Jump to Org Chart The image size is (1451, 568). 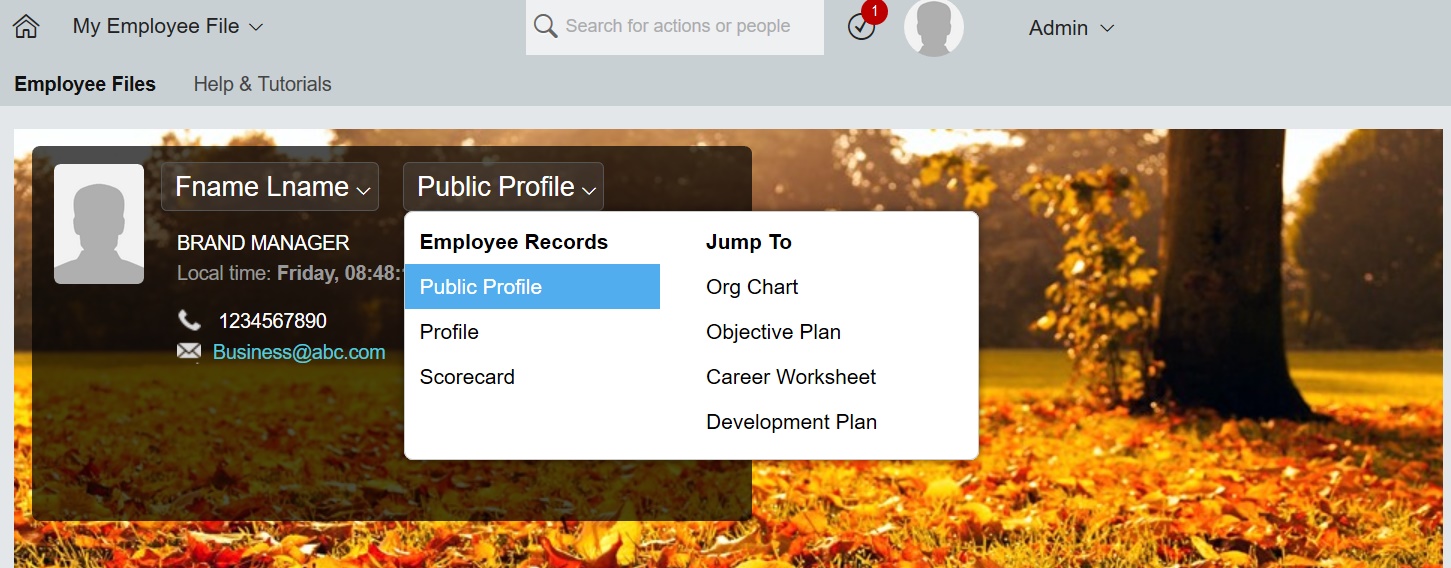pos(752,287)
